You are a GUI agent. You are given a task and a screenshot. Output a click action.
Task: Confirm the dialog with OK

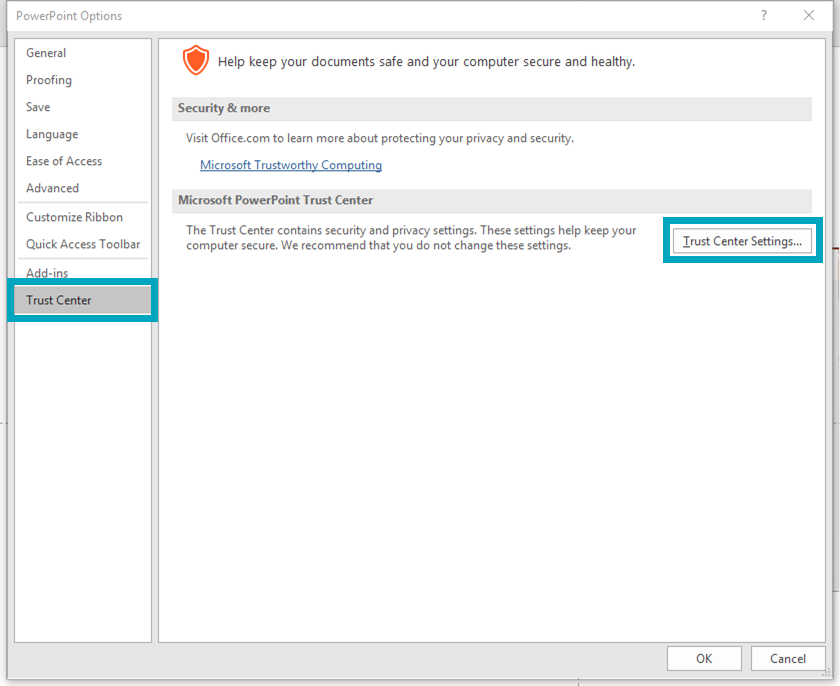tap(704, 658)
